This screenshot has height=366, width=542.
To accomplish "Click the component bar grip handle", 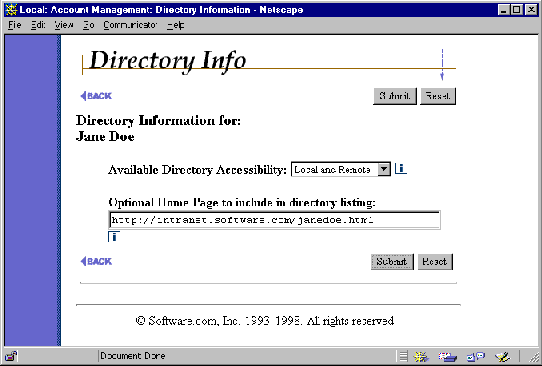I will 403,356.
